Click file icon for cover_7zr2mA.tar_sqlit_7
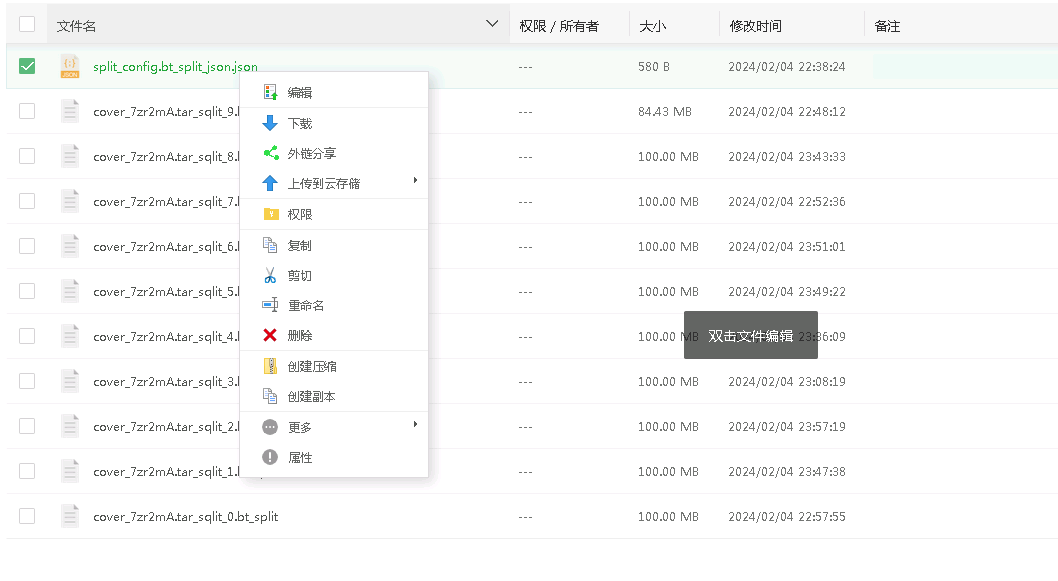This screenshot has height=581, width=1058. (69, 201)
